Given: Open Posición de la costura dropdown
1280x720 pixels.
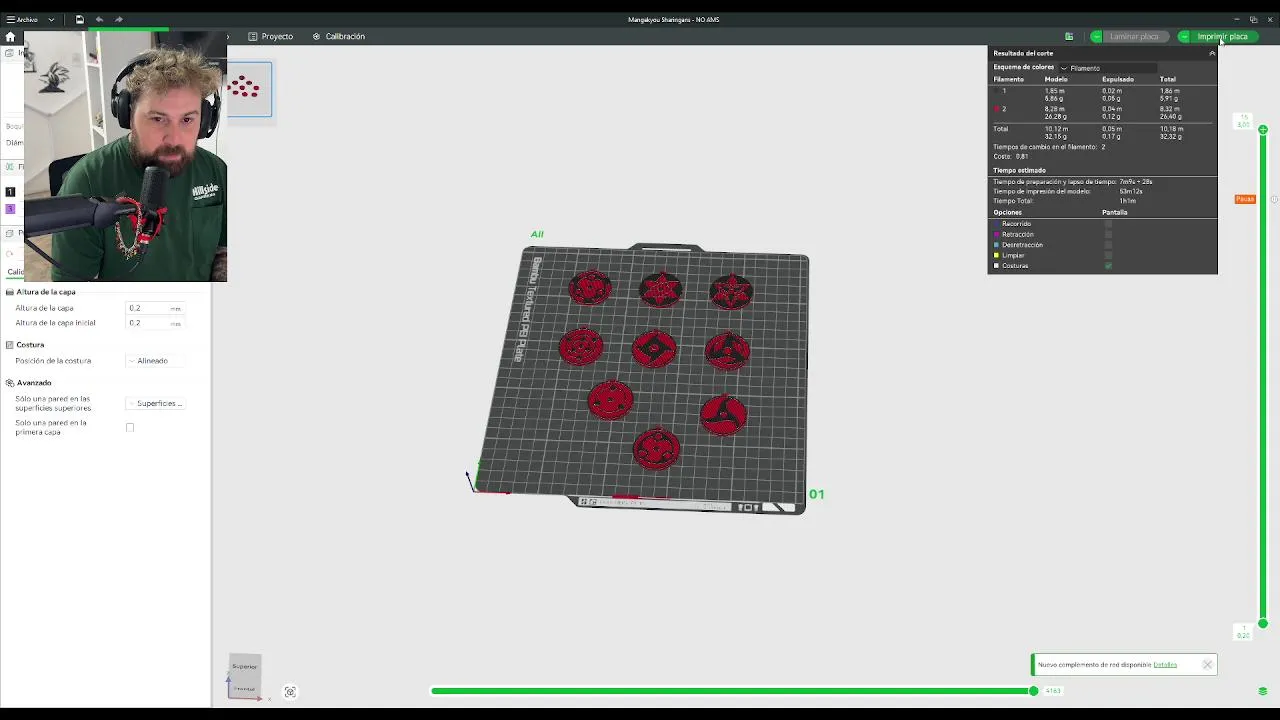Looking at the screenshot, I should (155, 361).
